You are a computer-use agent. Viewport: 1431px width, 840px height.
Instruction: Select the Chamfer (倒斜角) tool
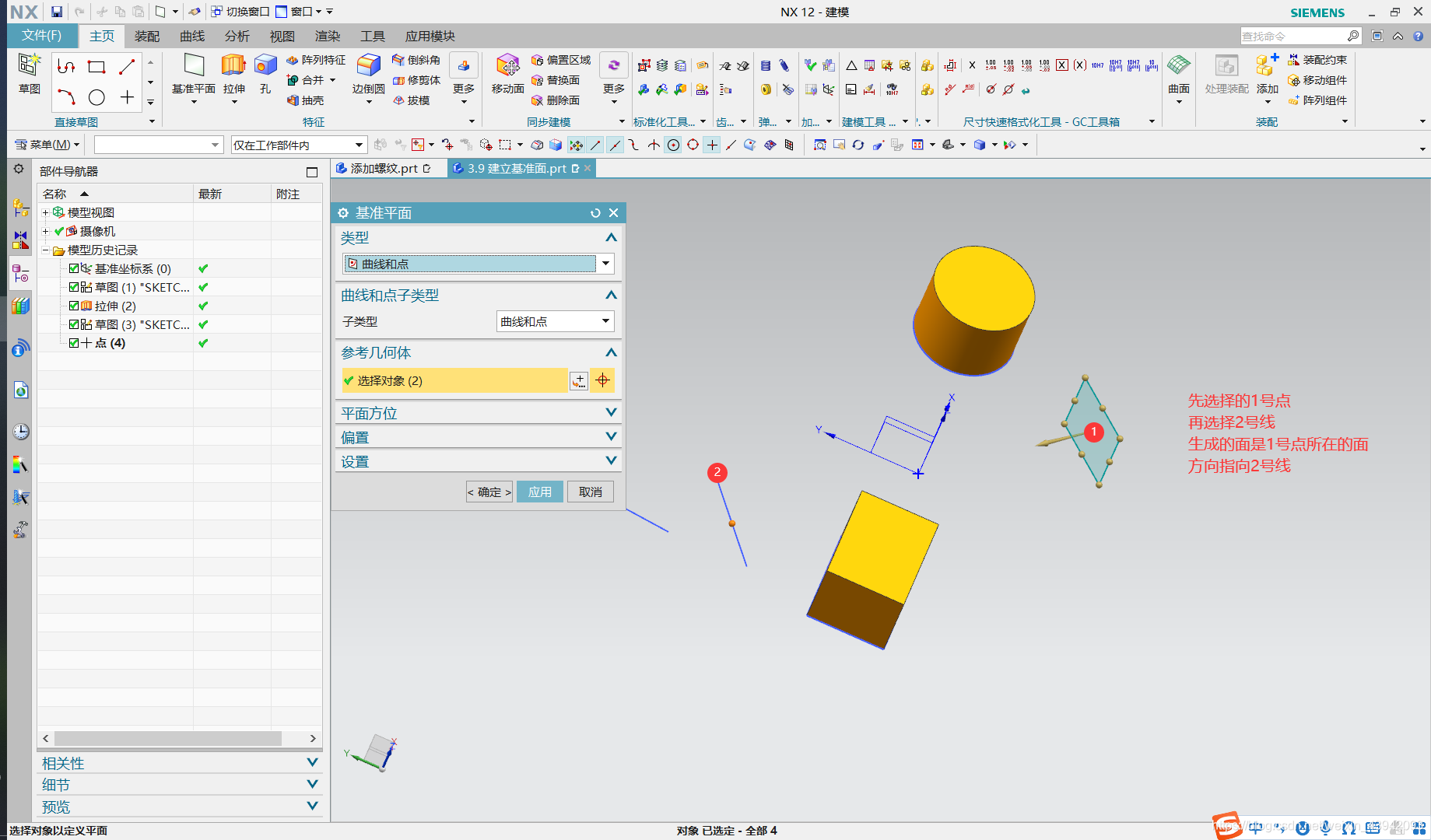click(416, 60)
